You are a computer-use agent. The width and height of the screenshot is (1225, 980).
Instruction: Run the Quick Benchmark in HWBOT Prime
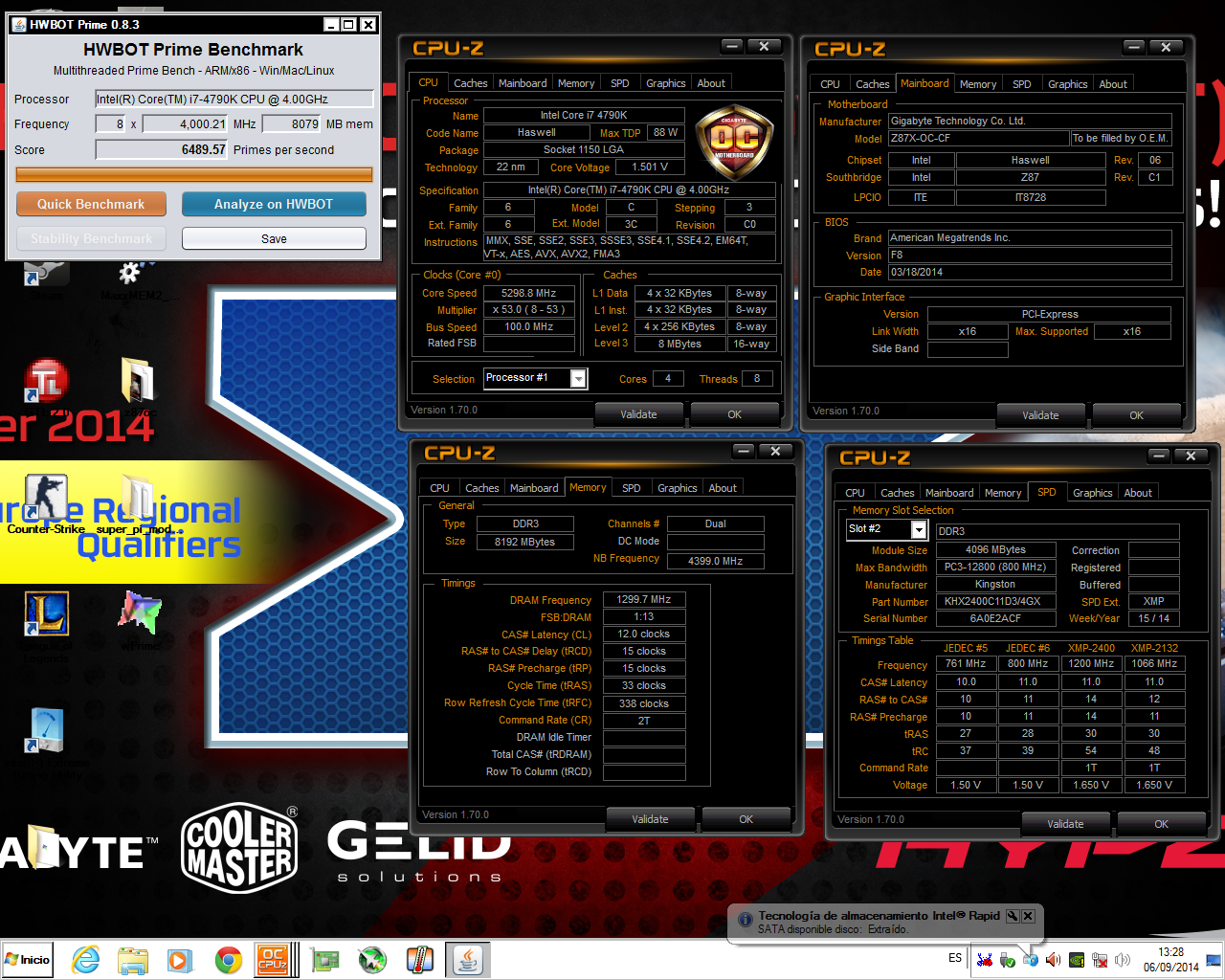click(91, 204)
